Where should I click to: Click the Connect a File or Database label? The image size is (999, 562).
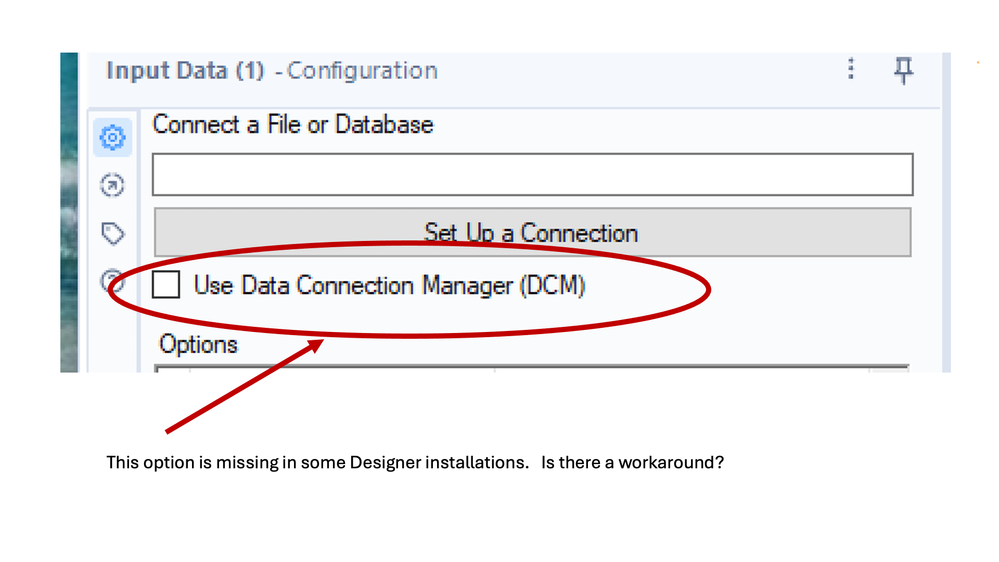point(293,125)
